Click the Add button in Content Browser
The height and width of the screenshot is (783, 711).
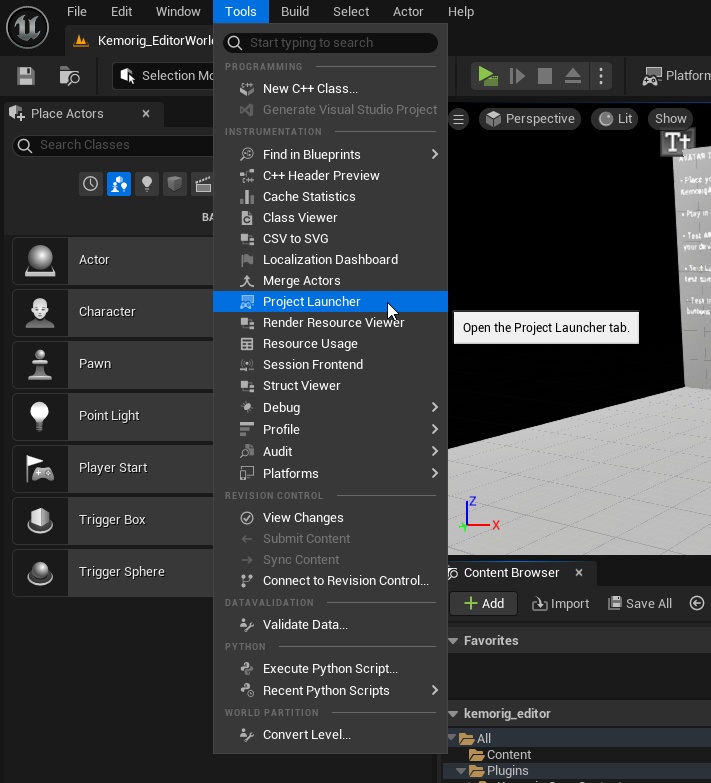[483, 603]
